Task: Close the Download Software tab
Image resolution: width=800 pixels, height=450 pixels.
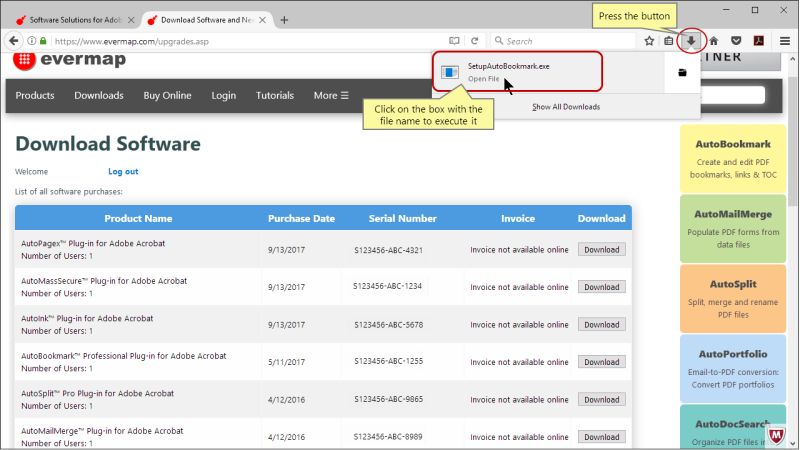Action: pyautogui.click(x=262, y=20)
